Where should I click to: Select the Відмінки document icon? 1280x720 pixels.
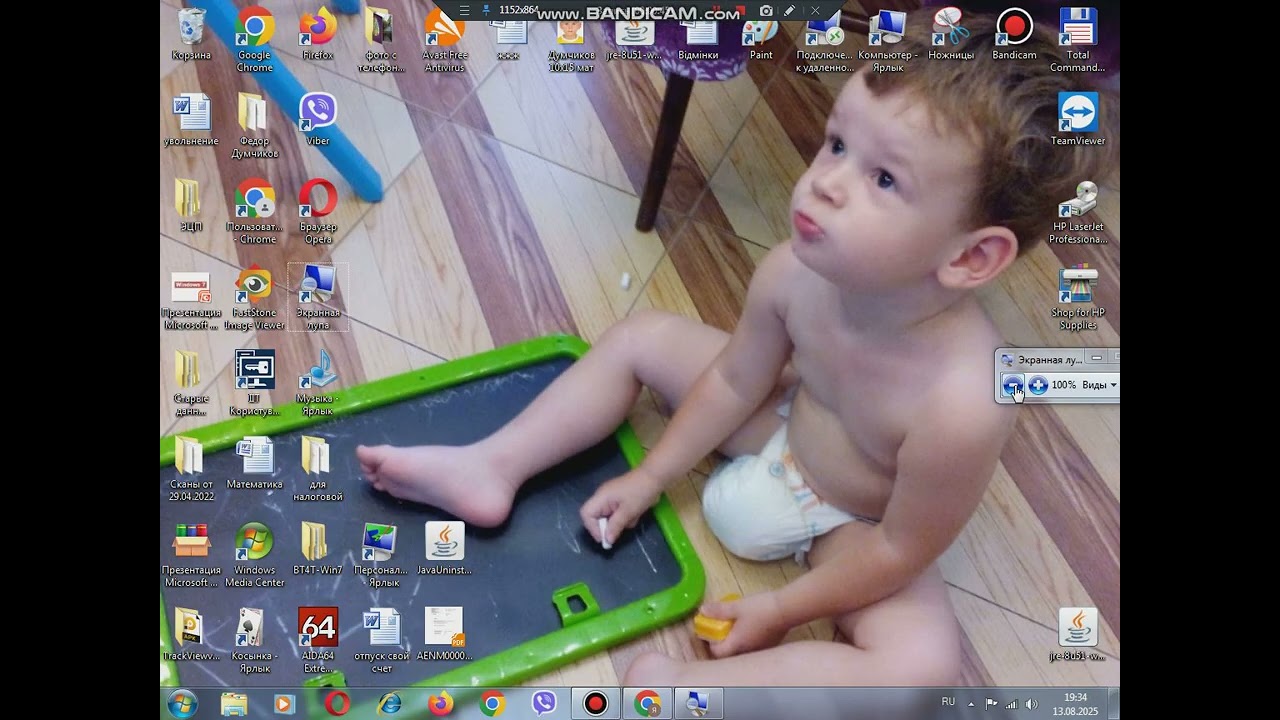click(698, 40)
